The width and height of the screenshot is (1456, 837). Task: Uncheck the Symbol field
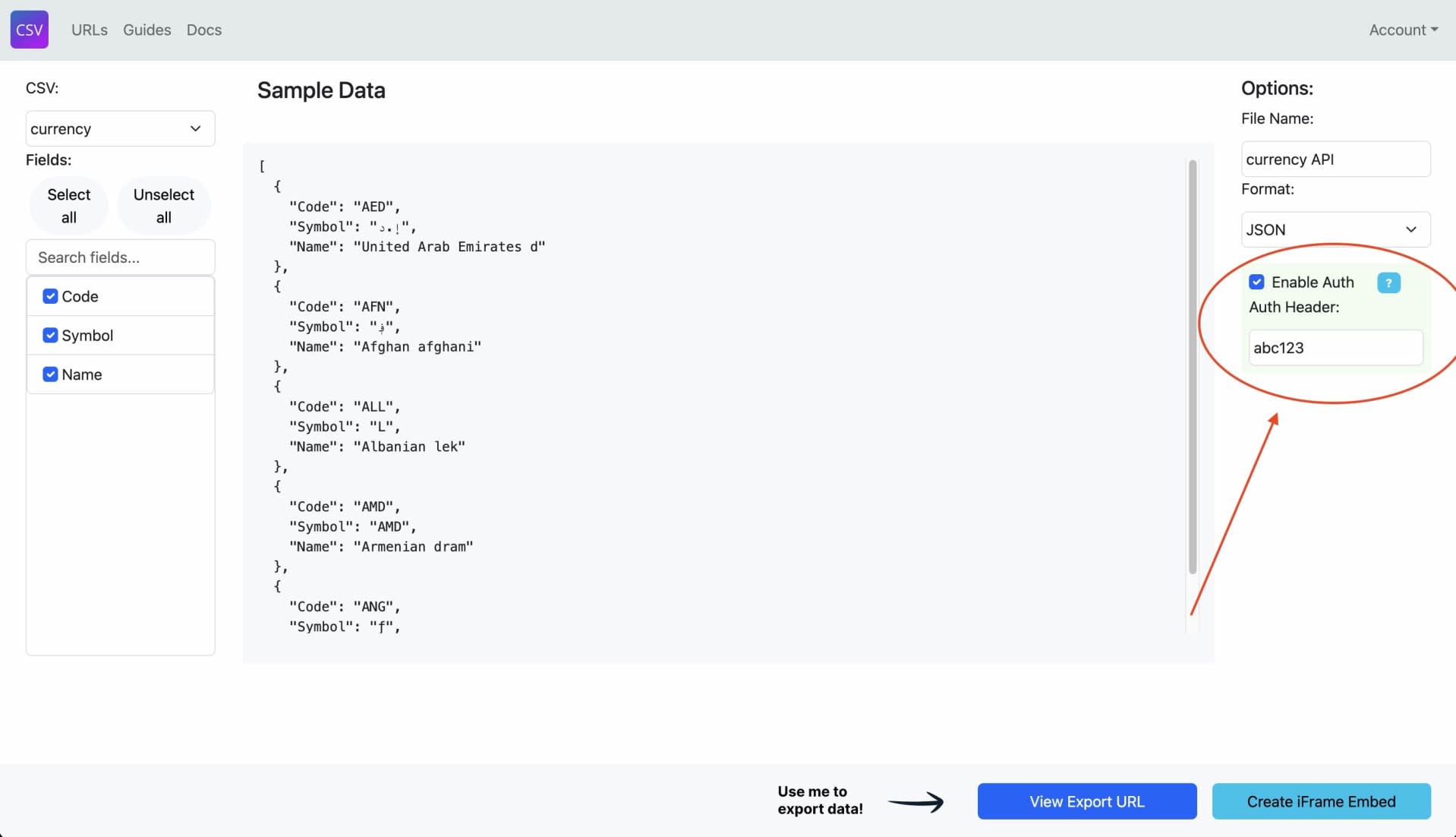pyautogui.click(x=50, y=335)
